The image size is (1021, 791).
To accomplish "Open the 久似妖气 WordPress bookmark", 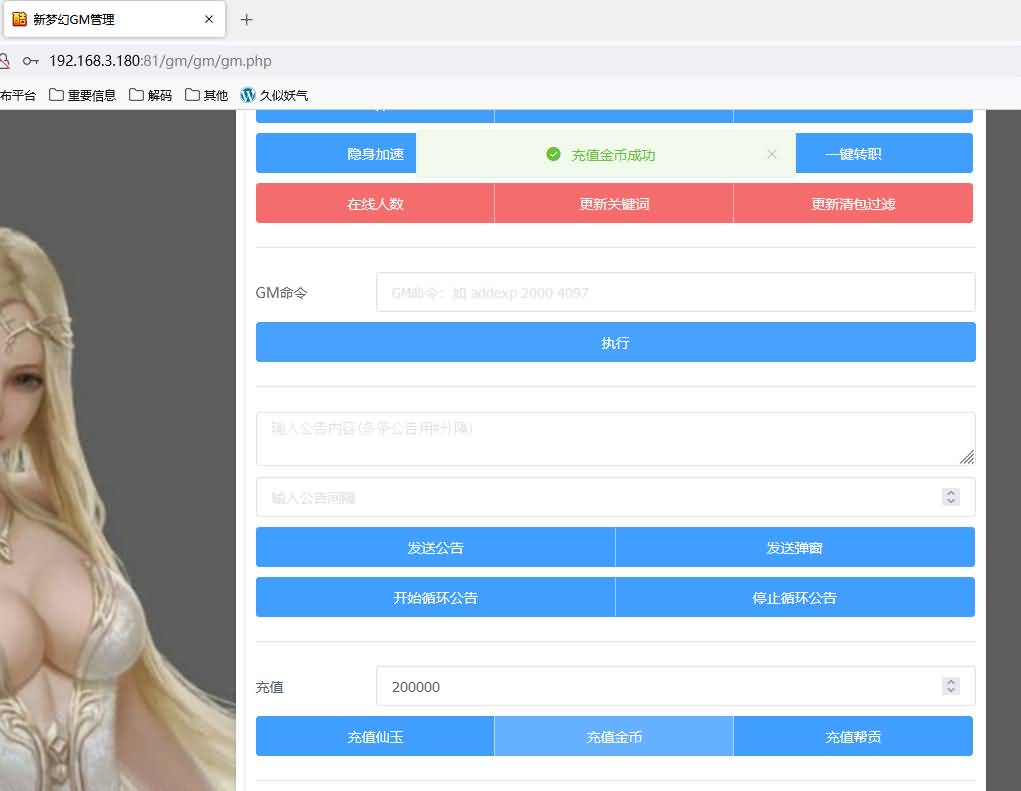I will (273, 96).
